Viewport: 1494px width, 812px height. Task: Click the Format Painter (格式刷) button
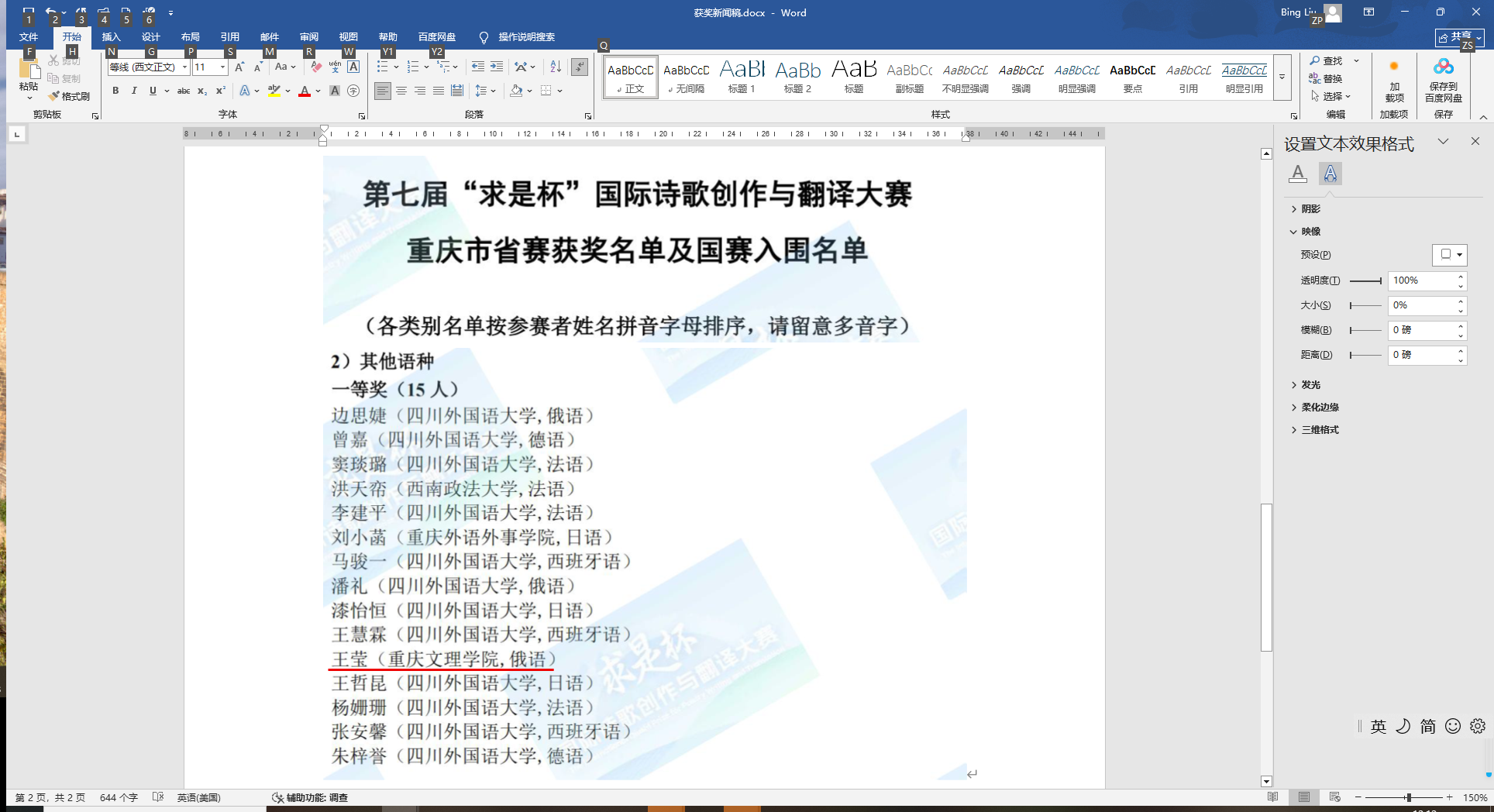point(70,96)
